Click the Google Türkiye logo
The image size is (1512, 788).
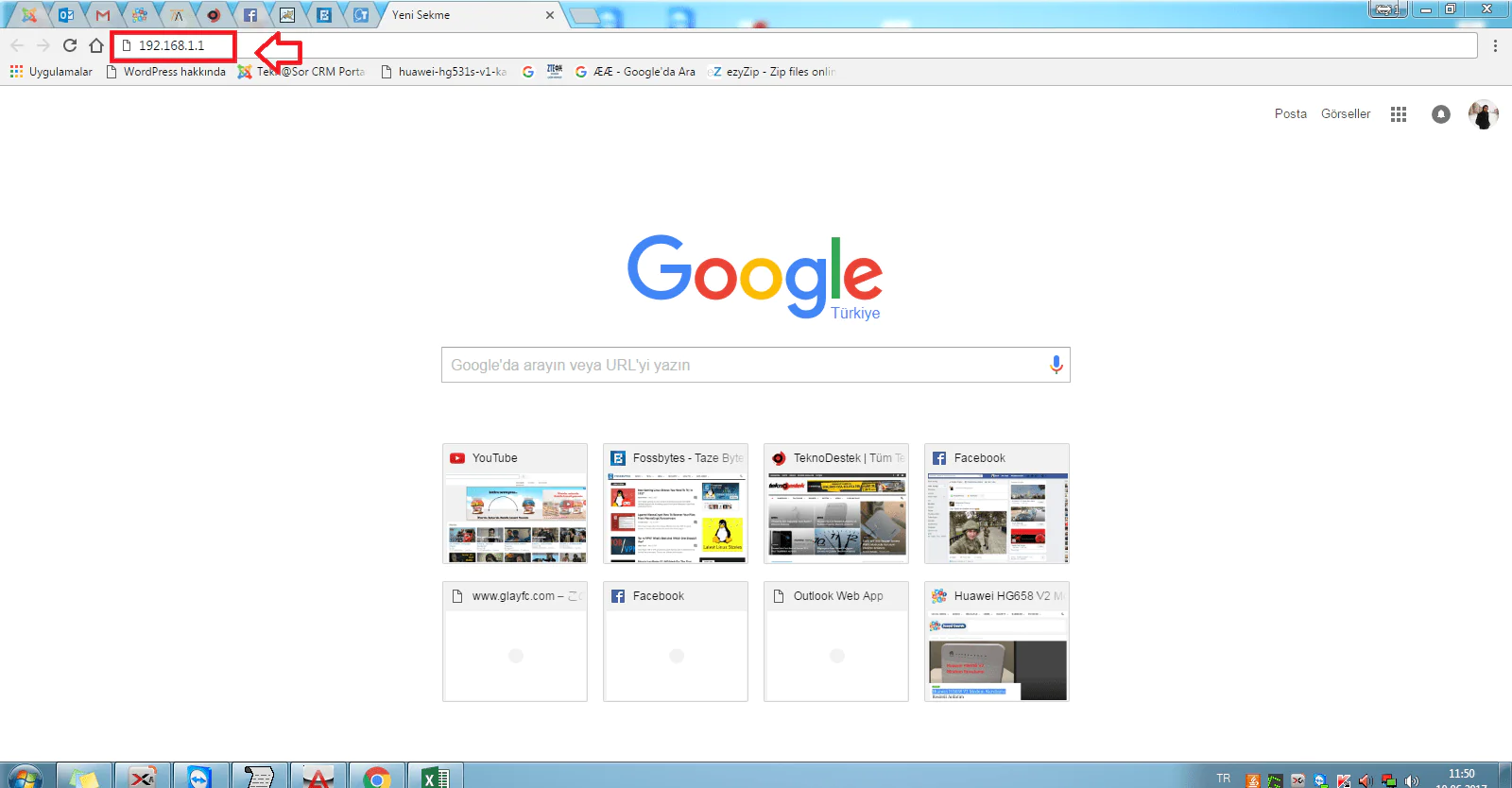tap(755, 277)
